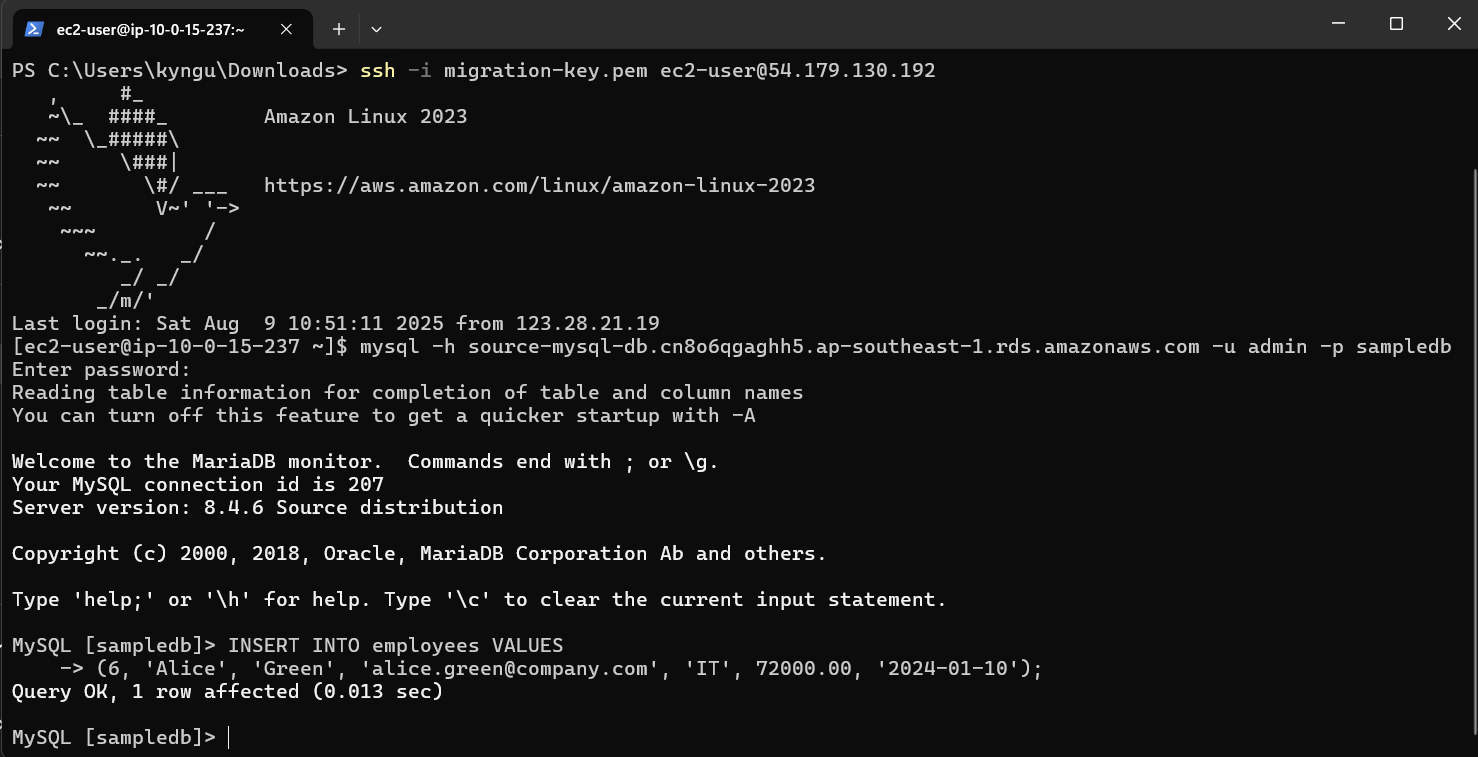Screen dimensions: 1478x757
Task: Click the blinking cursor at the prompt
Action: [227, 737]
